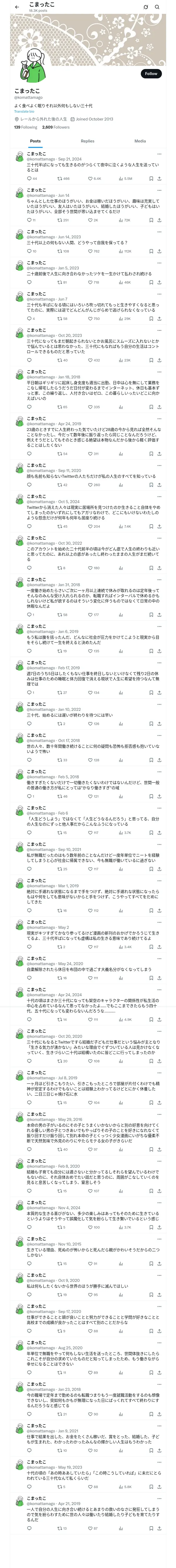The height and width of the screenshot is (1568, 176).
Task: Go back using the arrow icon
Action: tap(16, 7)
